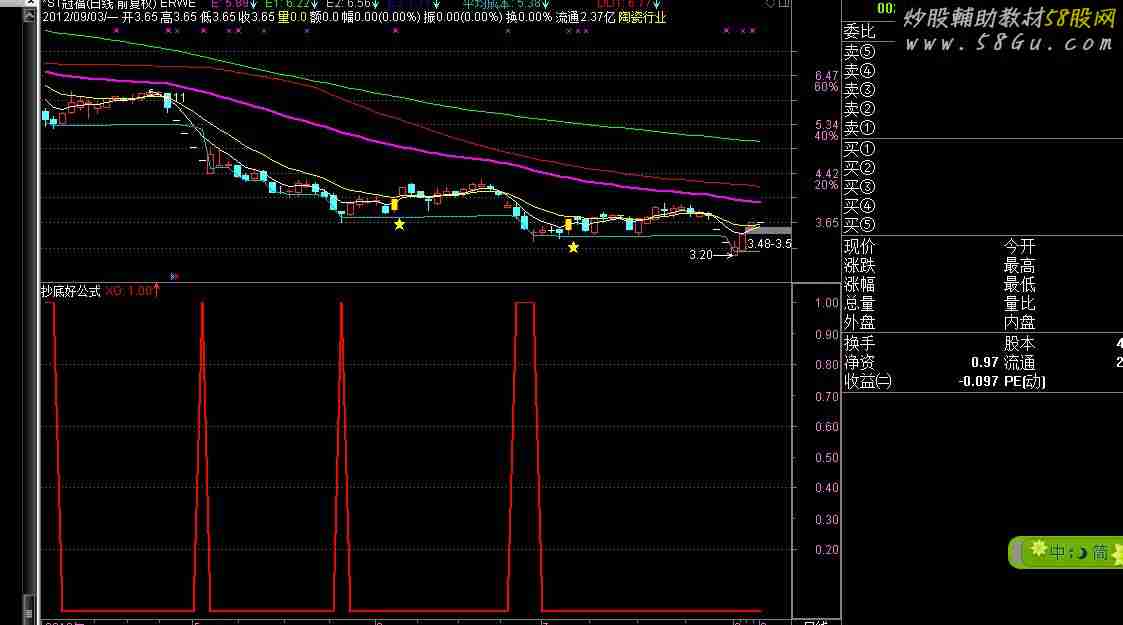Click the second yellow star near the chart low
This screenshot has height=625, width=1123.
tap(573, 247)
